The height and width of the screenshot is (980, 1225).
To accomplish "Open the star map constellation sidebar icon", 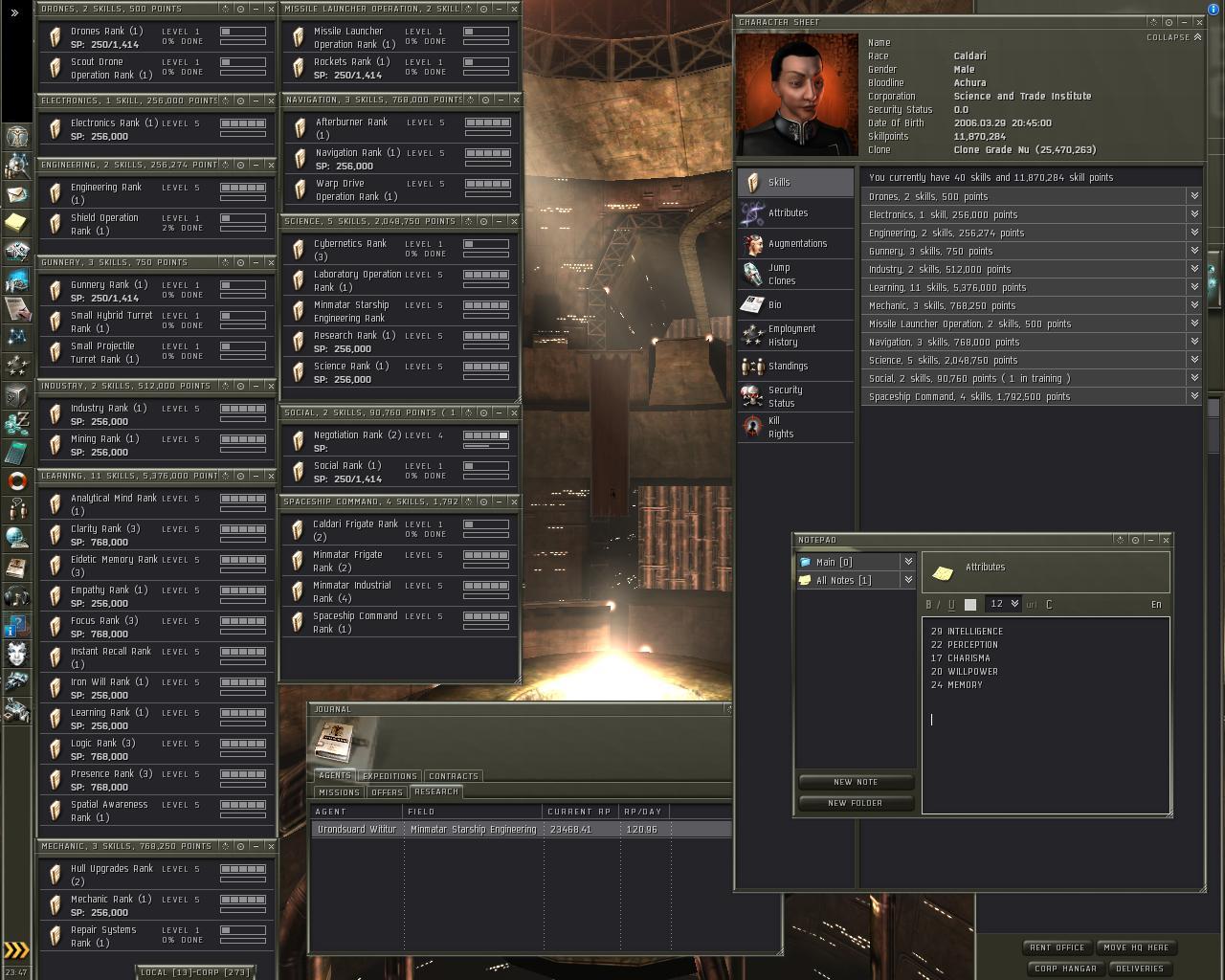I will pos(16,337).
